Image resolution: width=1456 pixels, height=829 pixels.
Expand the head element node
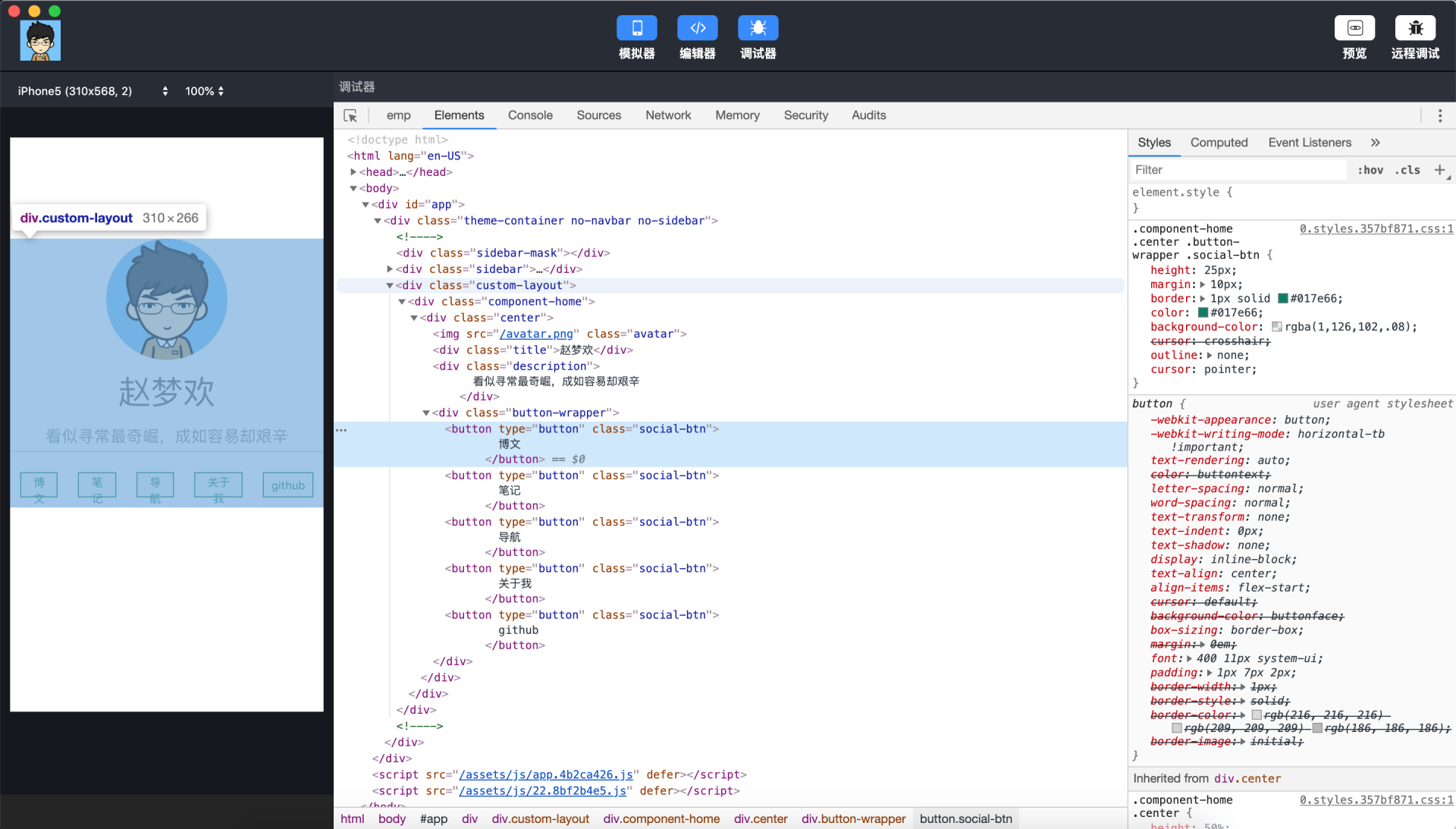(x=353, y=172)
